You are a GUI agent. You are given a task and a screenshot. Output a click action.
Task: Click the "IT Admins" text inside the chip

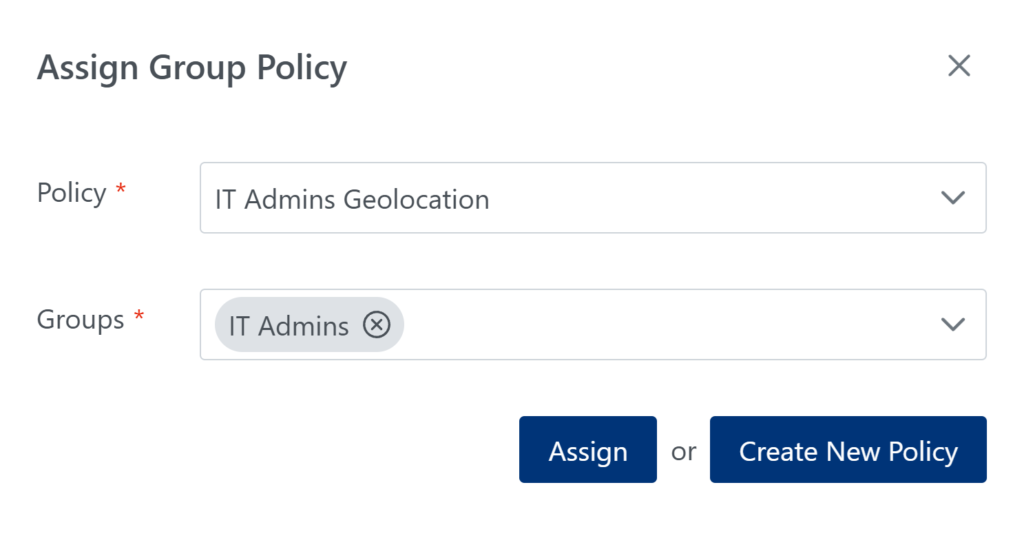[x=289, y=326]
